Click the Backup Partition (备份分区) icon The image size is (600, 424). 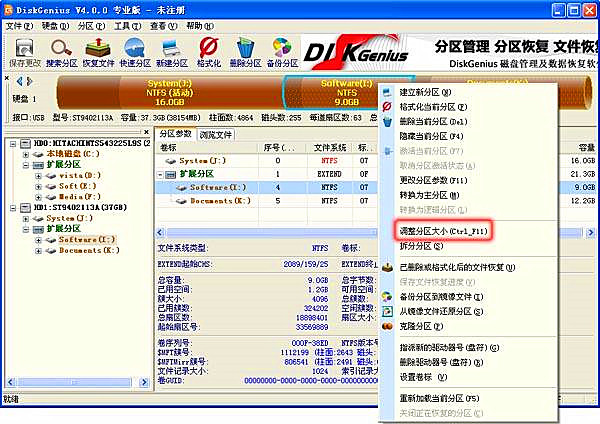[282, 52]
